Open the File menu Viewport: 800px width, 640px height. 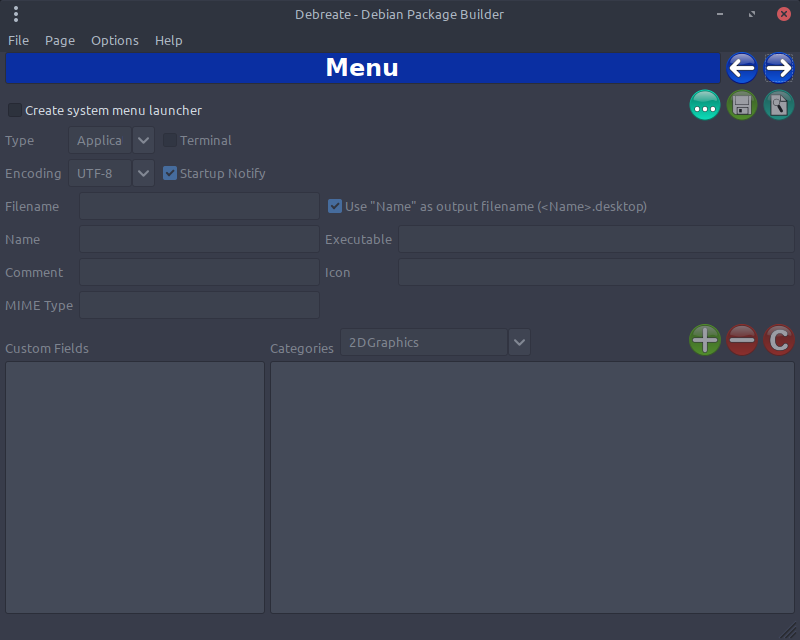tap(18, 41)
